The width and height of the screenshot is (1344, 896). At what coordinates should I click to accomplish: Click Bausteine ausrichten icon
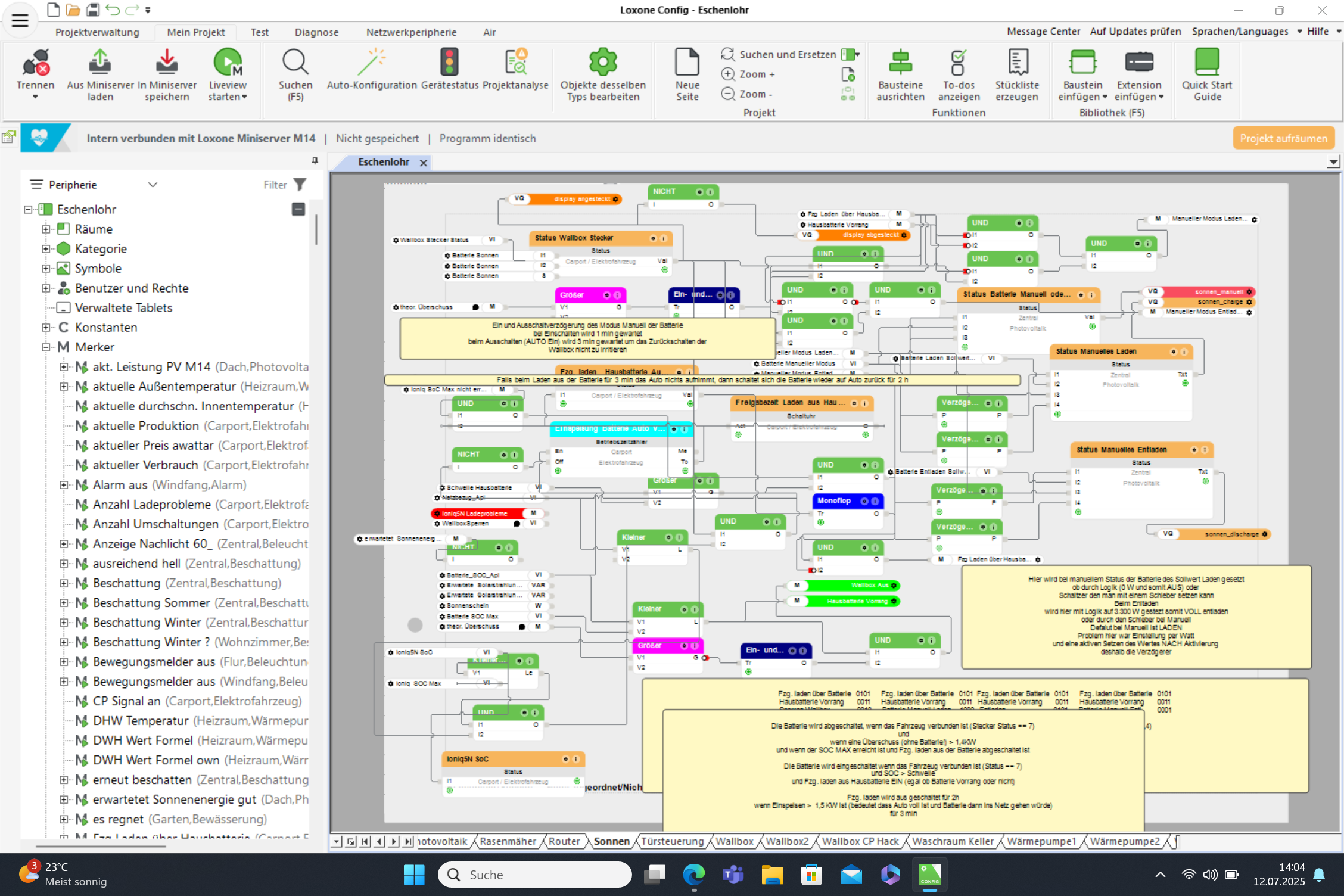[x=900, y=63]
